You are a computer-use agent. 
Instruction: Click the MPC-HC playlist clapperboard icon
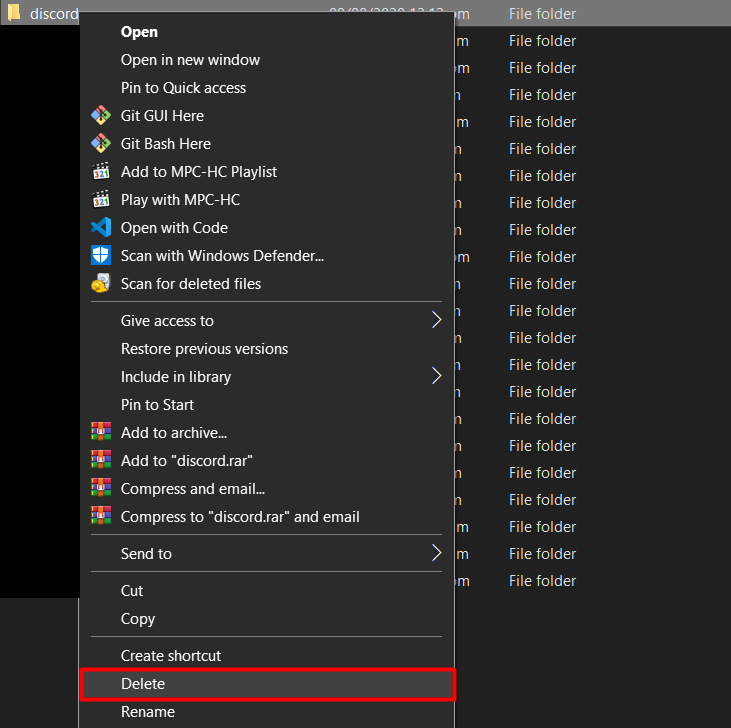coord(101,172)
